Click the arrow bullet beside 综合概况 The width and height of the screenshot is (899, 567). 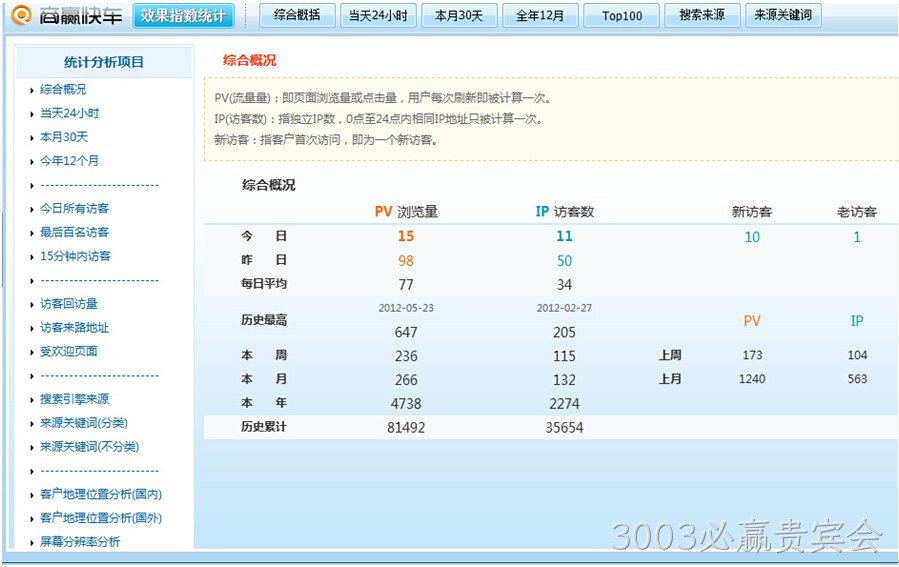tap(32, 91)
